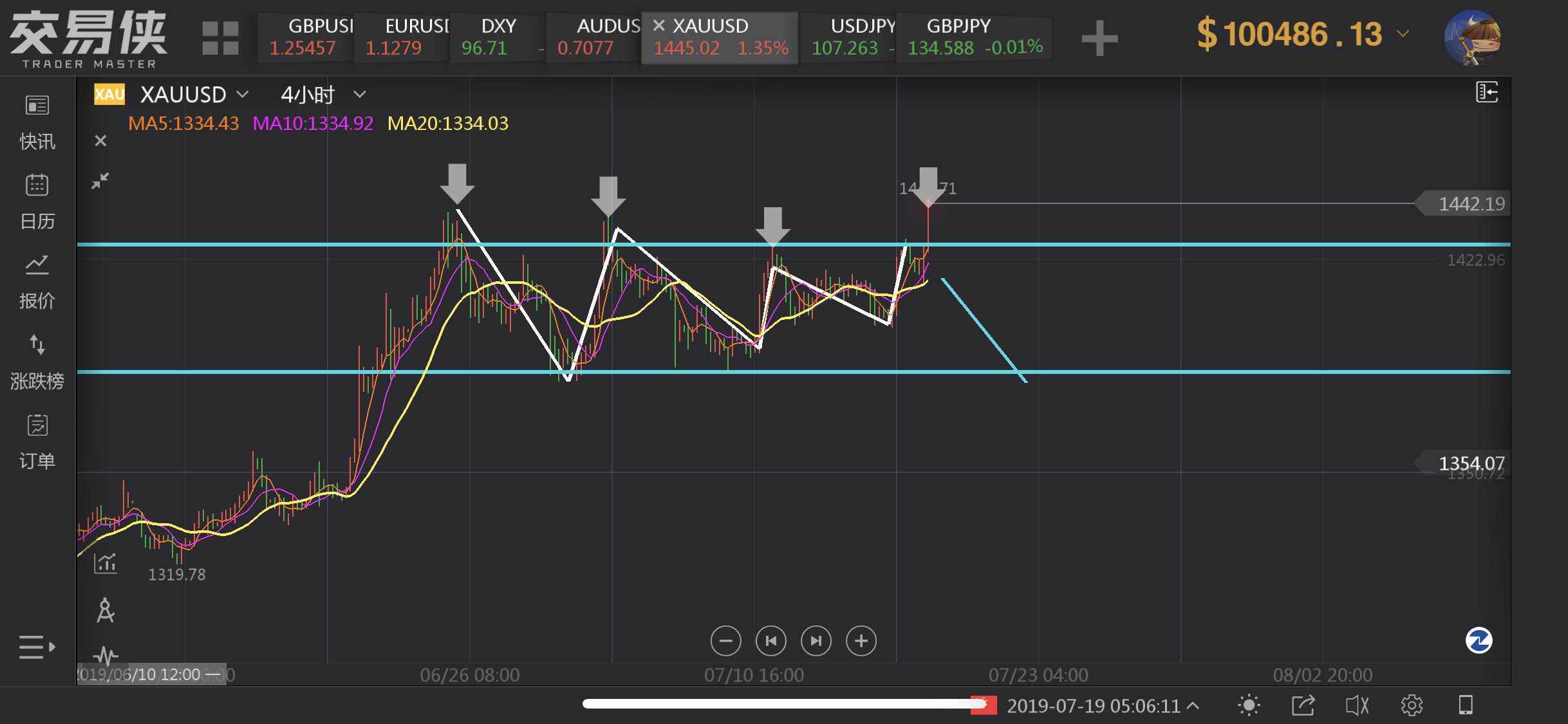Open the 报价 quotes panel
This screenshot has height=724, width=1568.
37,265
